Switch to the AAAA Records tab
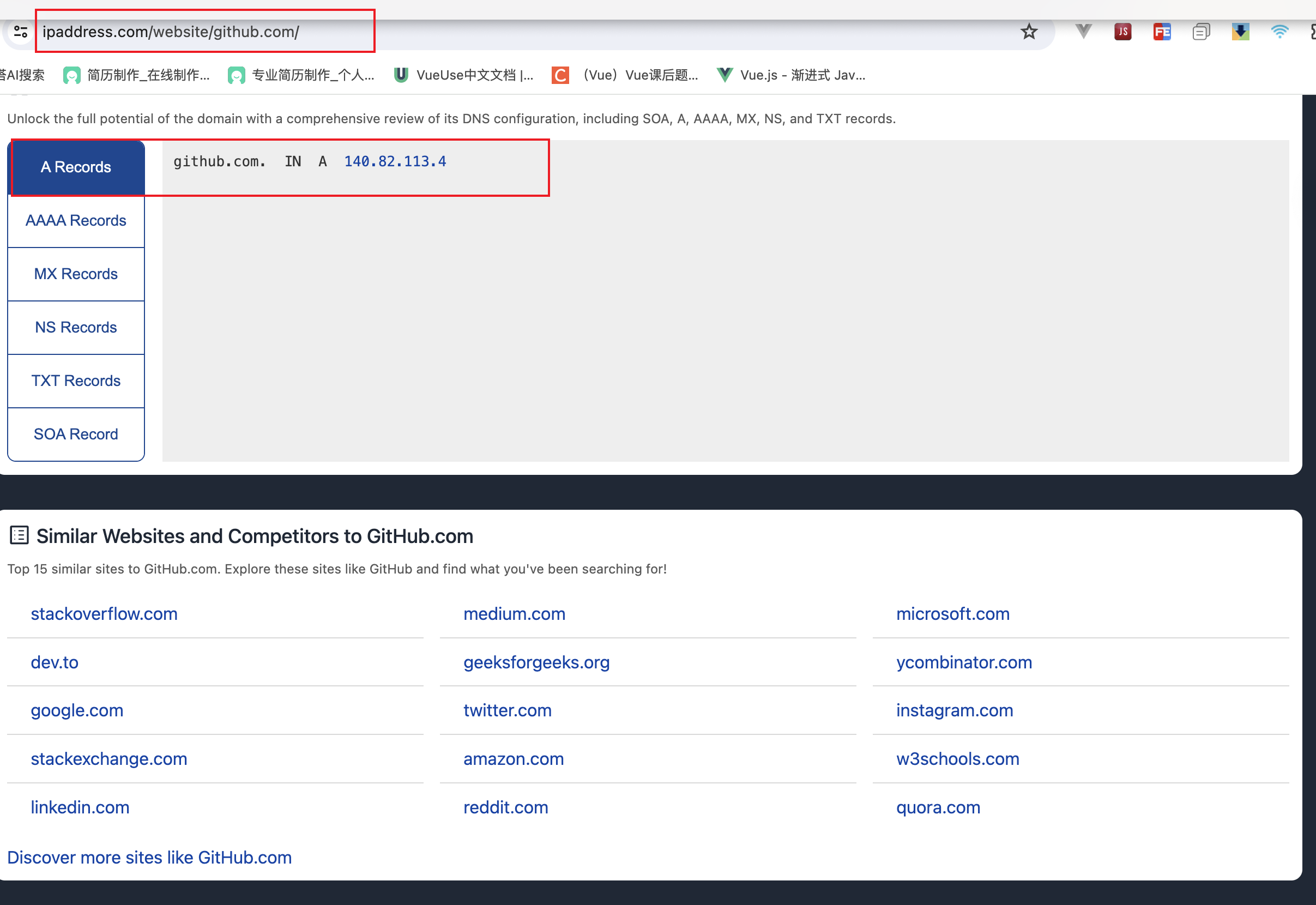The image size is (1316, 905). coord(76,221)
